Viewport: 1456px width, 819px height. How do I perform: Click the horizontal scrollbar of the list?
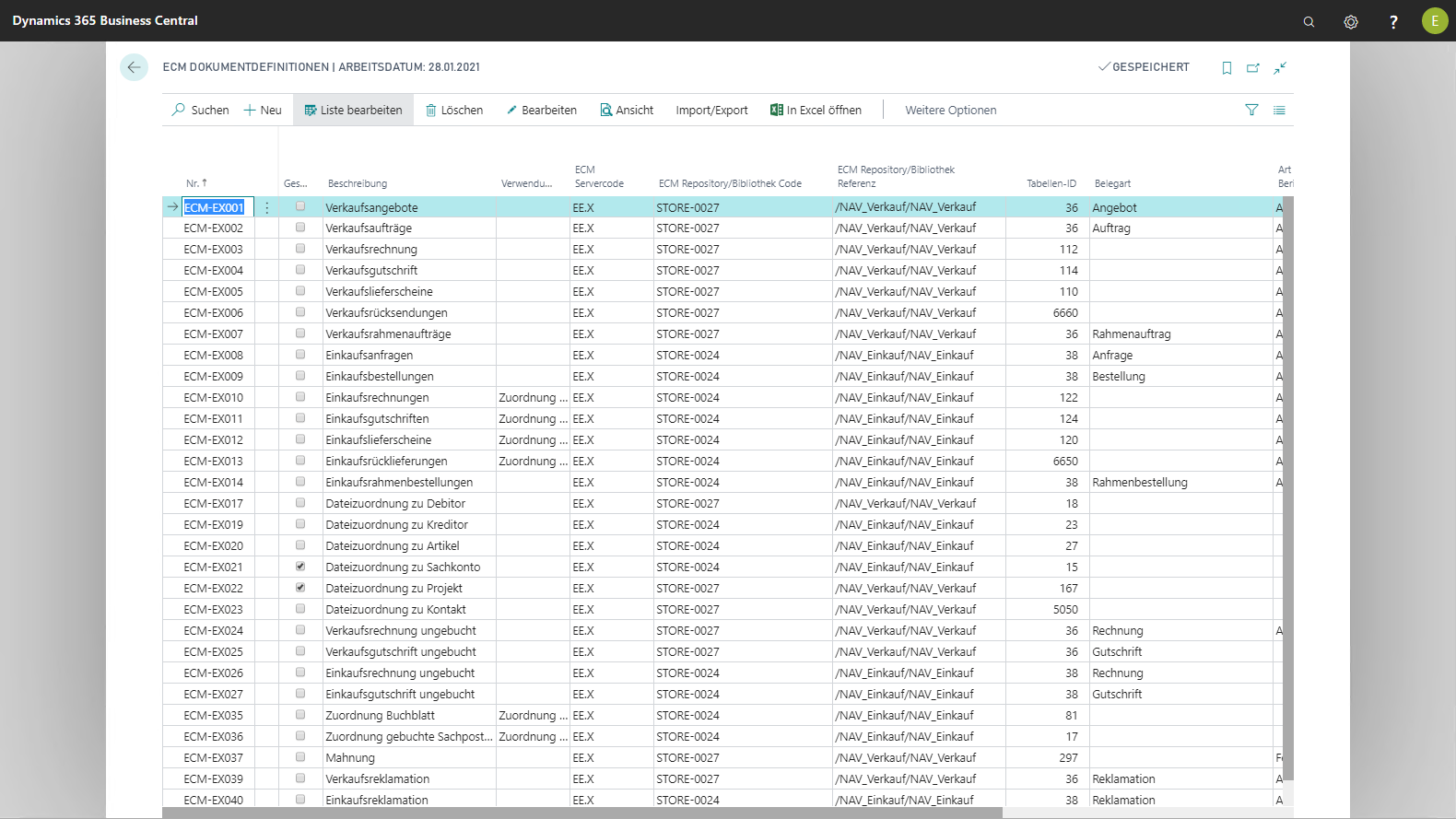[x=582, y=813]
